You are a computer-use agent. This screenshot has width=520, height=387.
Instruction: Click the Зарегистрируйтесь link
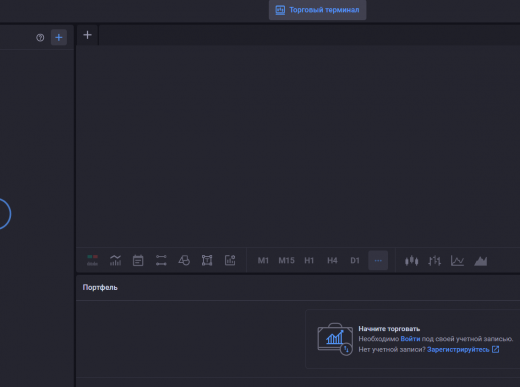pyautogui.click(x=458, y=350)
